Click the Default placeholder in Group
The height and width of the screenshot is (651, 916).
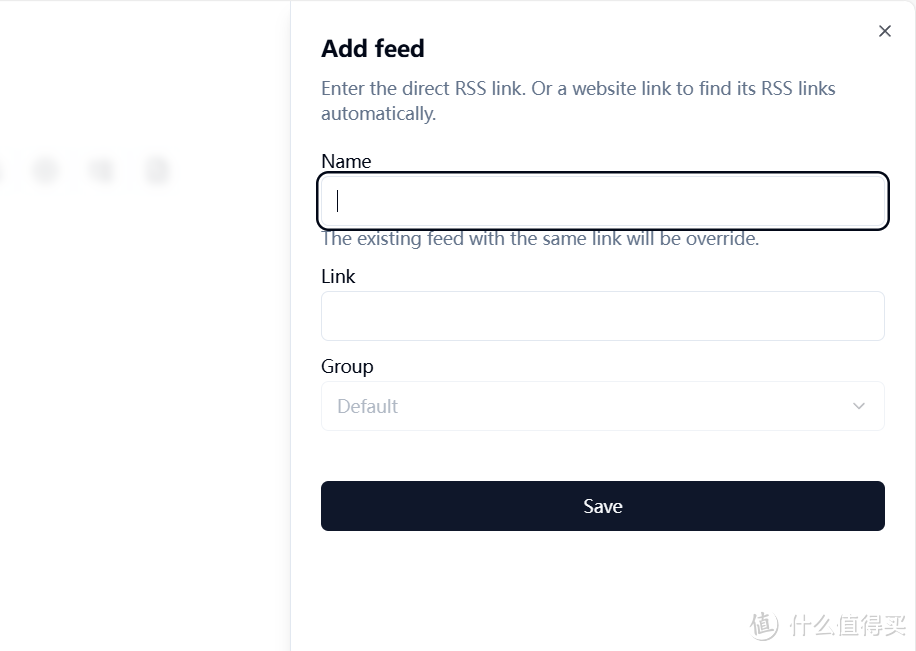pyautogui.click(x=368, y=406)
